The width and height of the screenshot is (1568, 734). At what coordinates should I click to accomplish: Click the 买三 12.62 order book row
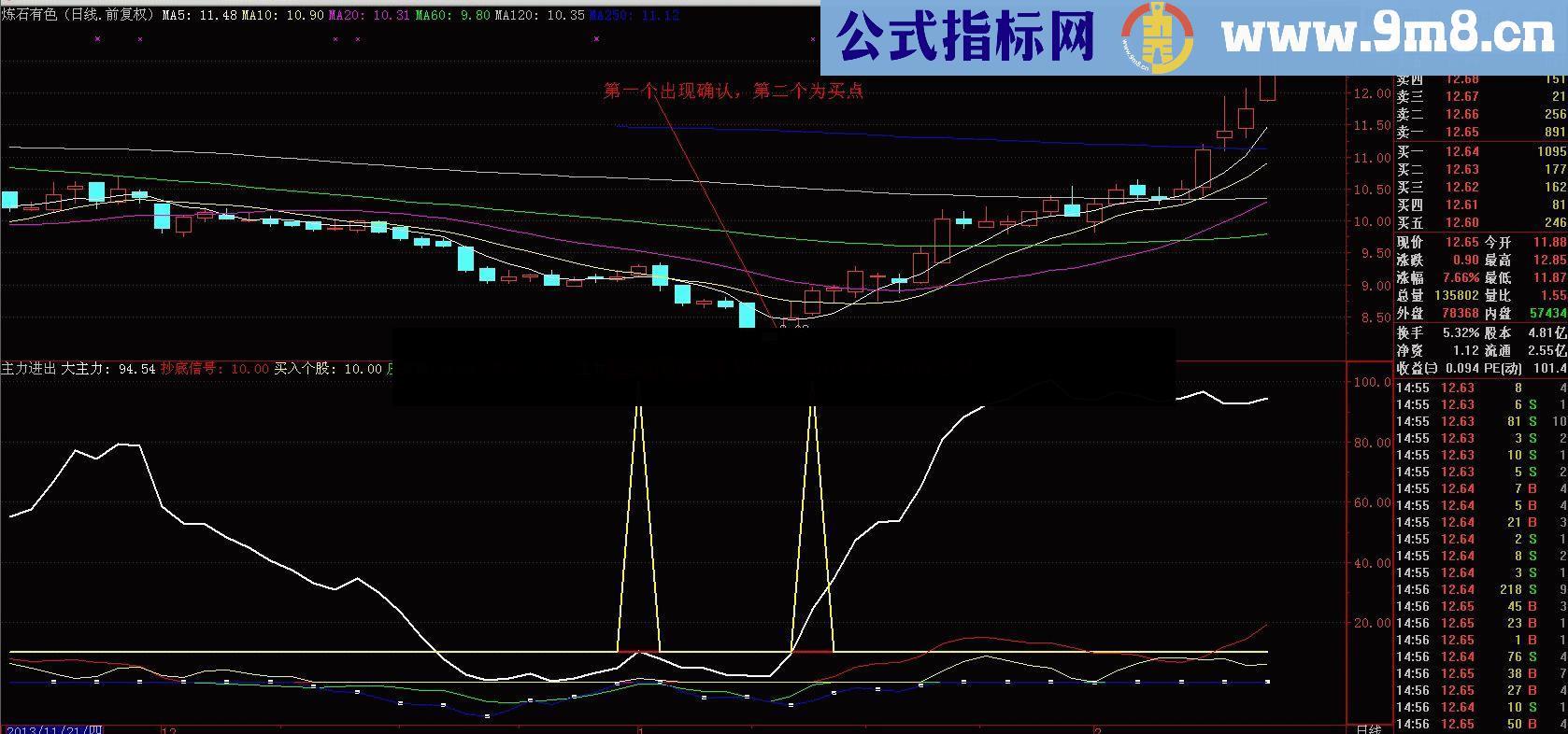[1481, 187]
